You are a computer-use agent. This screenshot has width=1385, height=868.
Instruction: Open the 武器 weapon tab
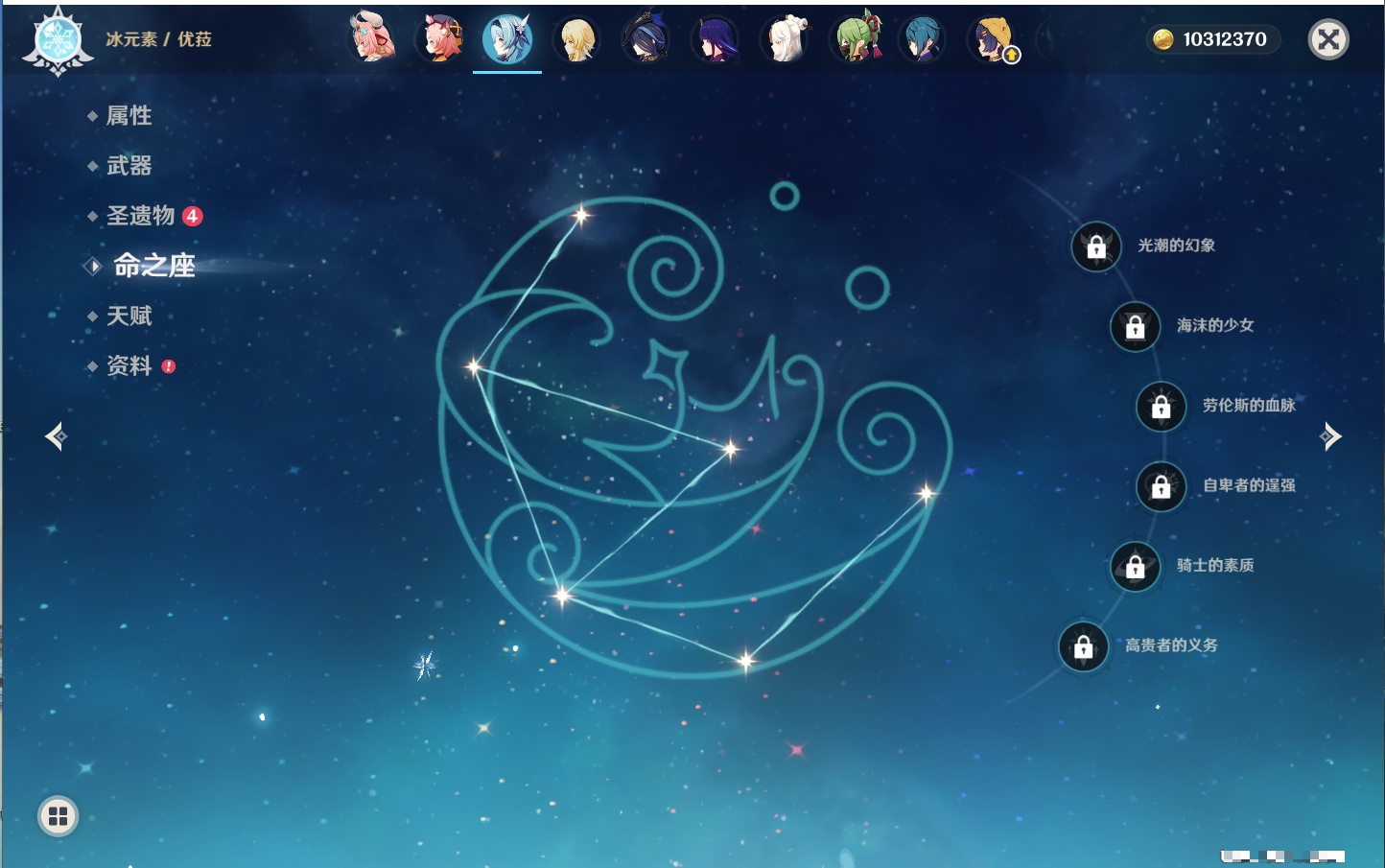[129, 166]
